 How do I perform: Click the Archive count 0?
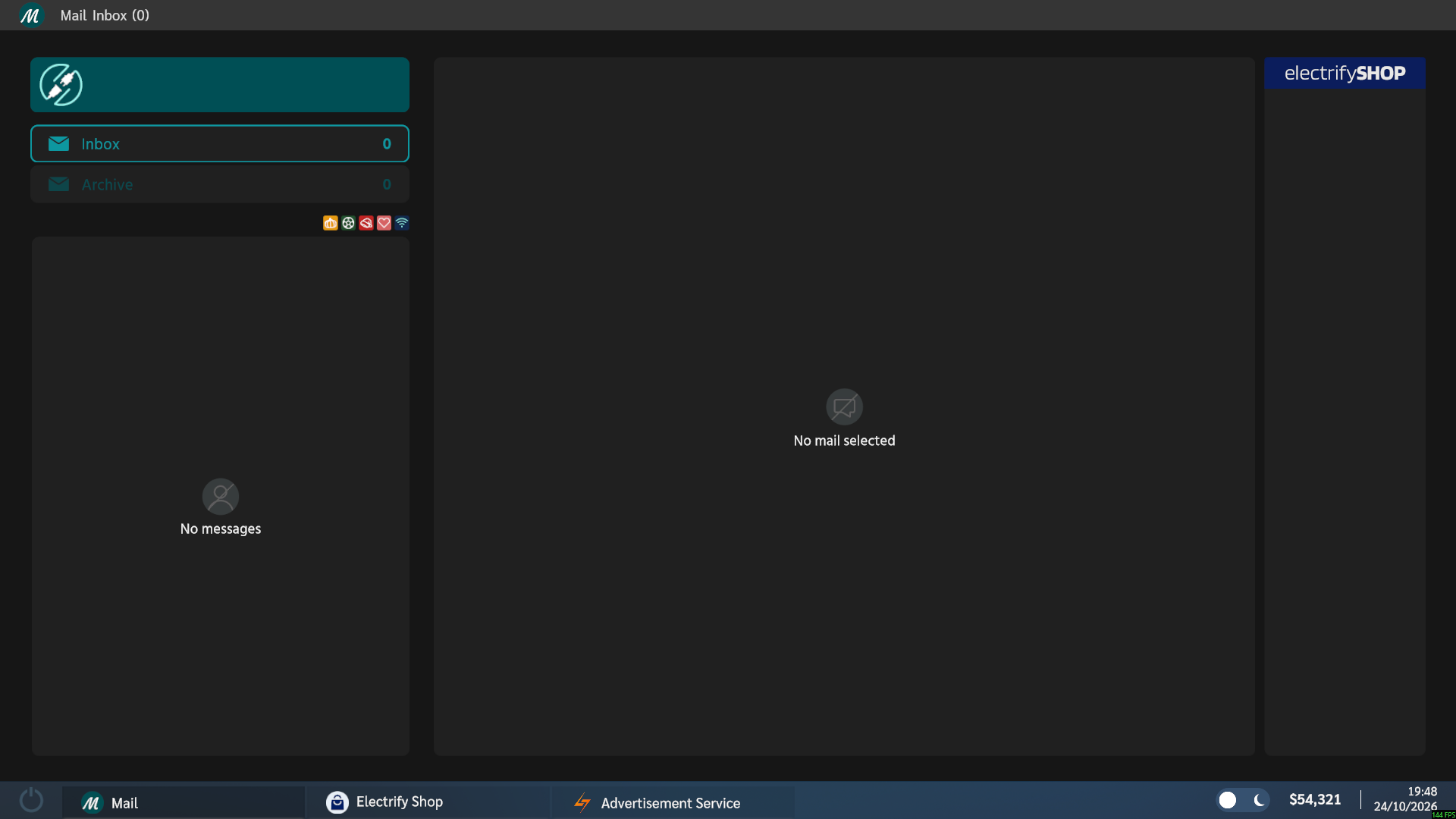[x=387, y=184]
